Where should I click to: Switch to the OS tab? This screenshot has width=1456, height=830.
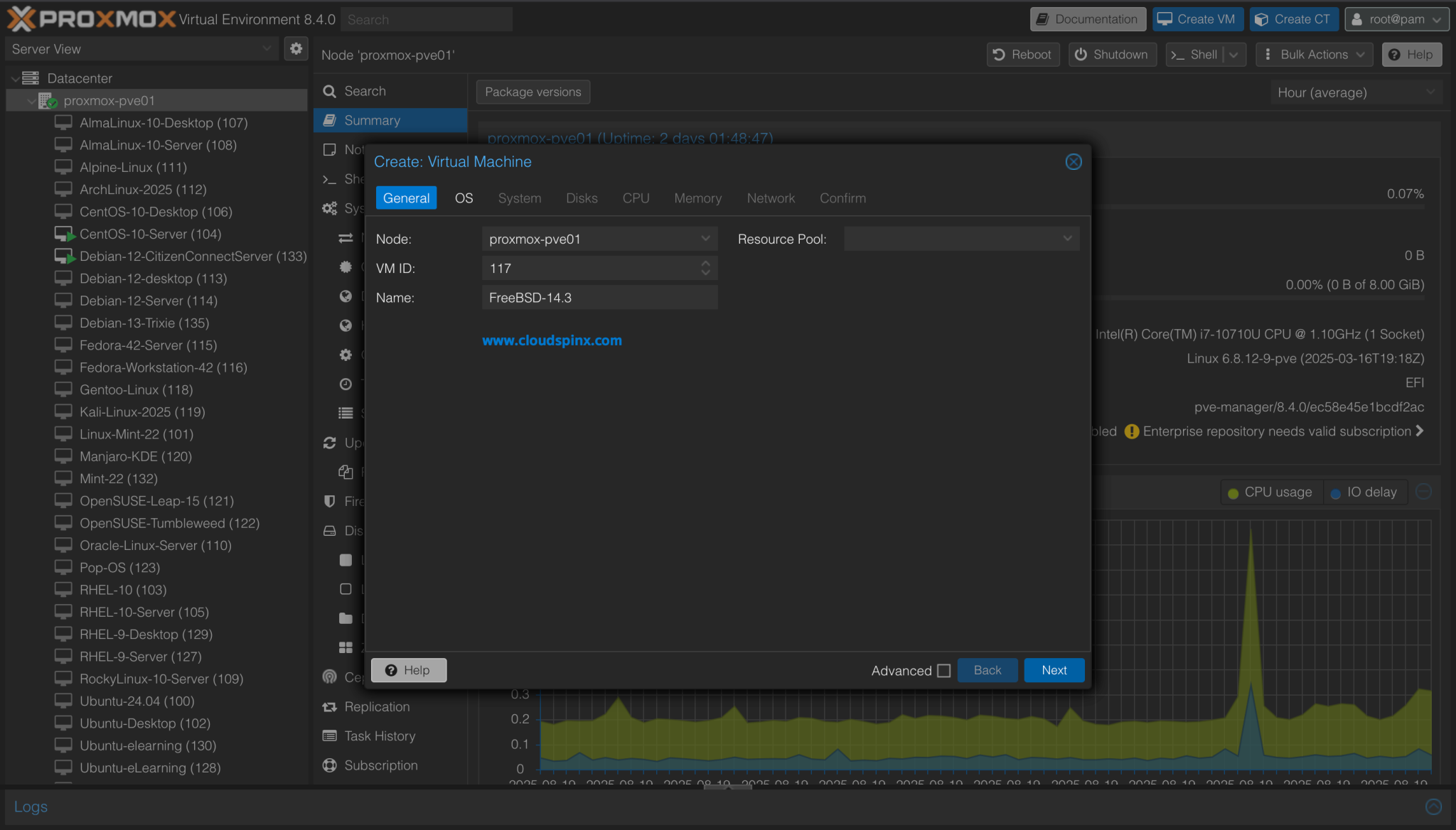click(x=464, y=198)
